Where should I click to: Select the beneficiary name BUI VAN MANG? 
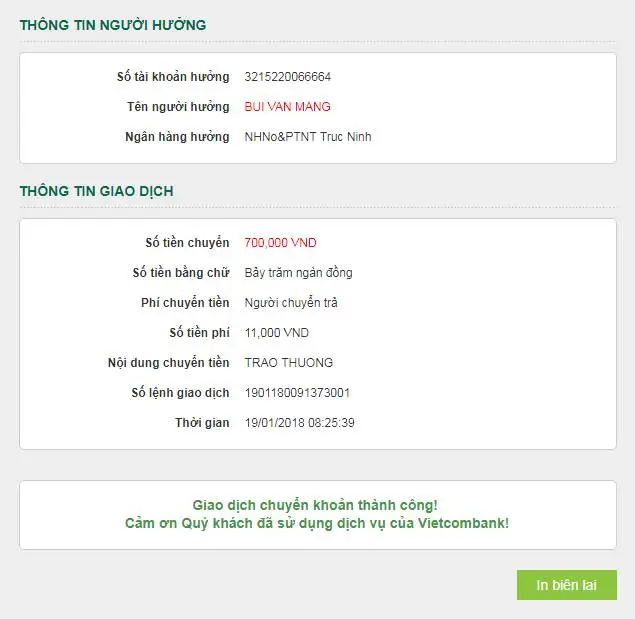288,107
